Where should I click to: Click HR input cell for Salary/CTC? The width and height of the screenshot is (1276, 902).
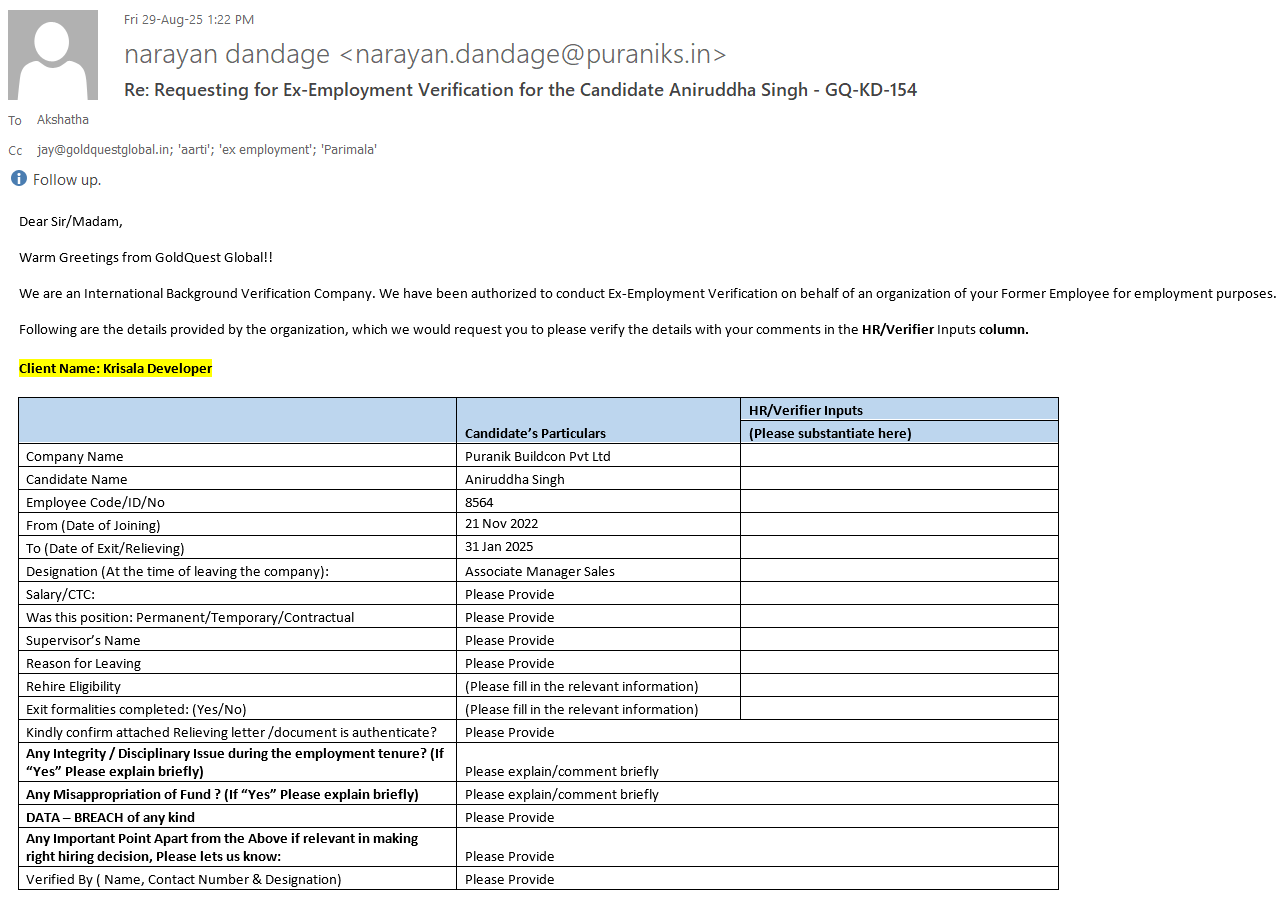(898, 594)
